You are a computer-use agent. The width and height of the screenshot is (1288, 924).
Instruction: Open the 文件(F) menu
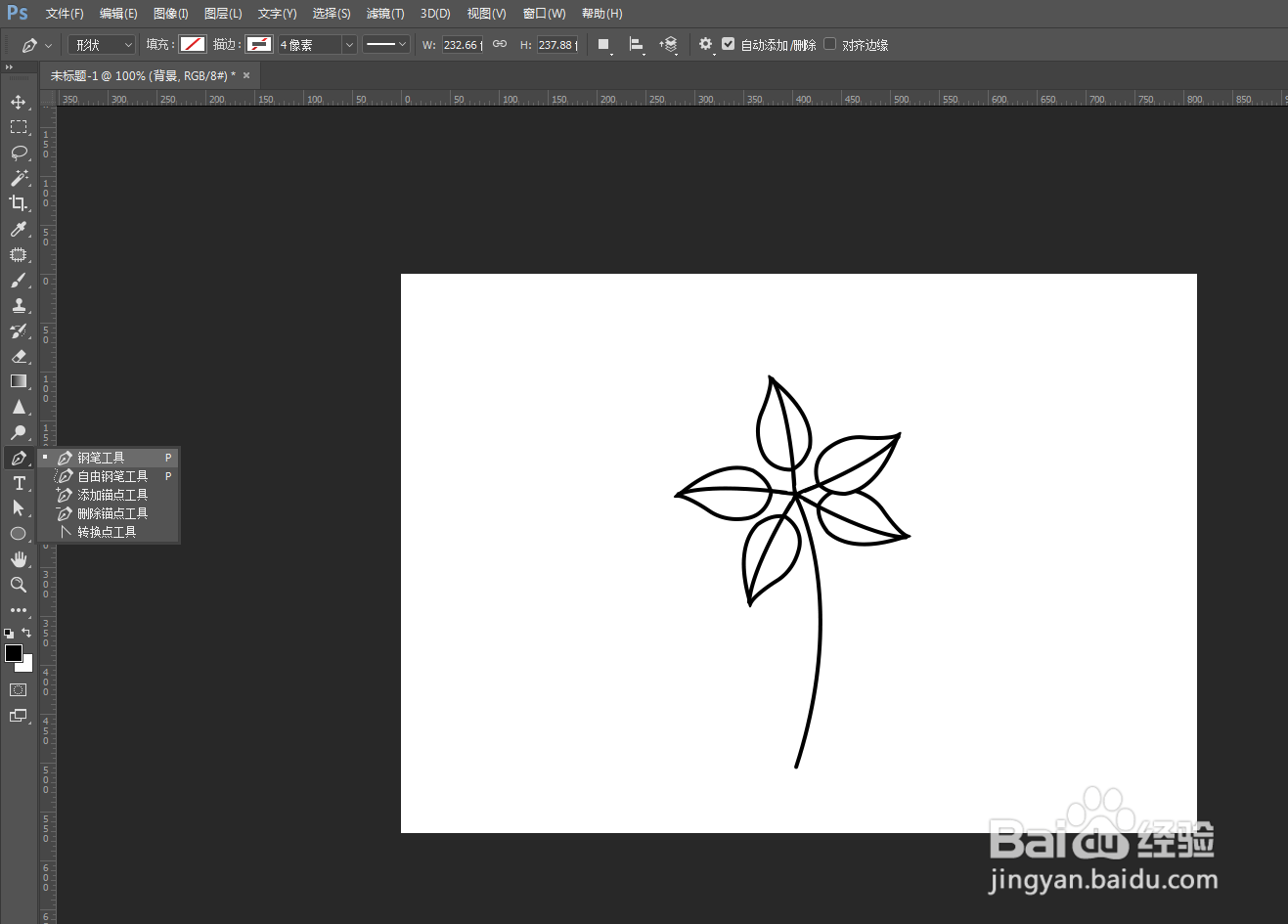(x=65, y=14)
